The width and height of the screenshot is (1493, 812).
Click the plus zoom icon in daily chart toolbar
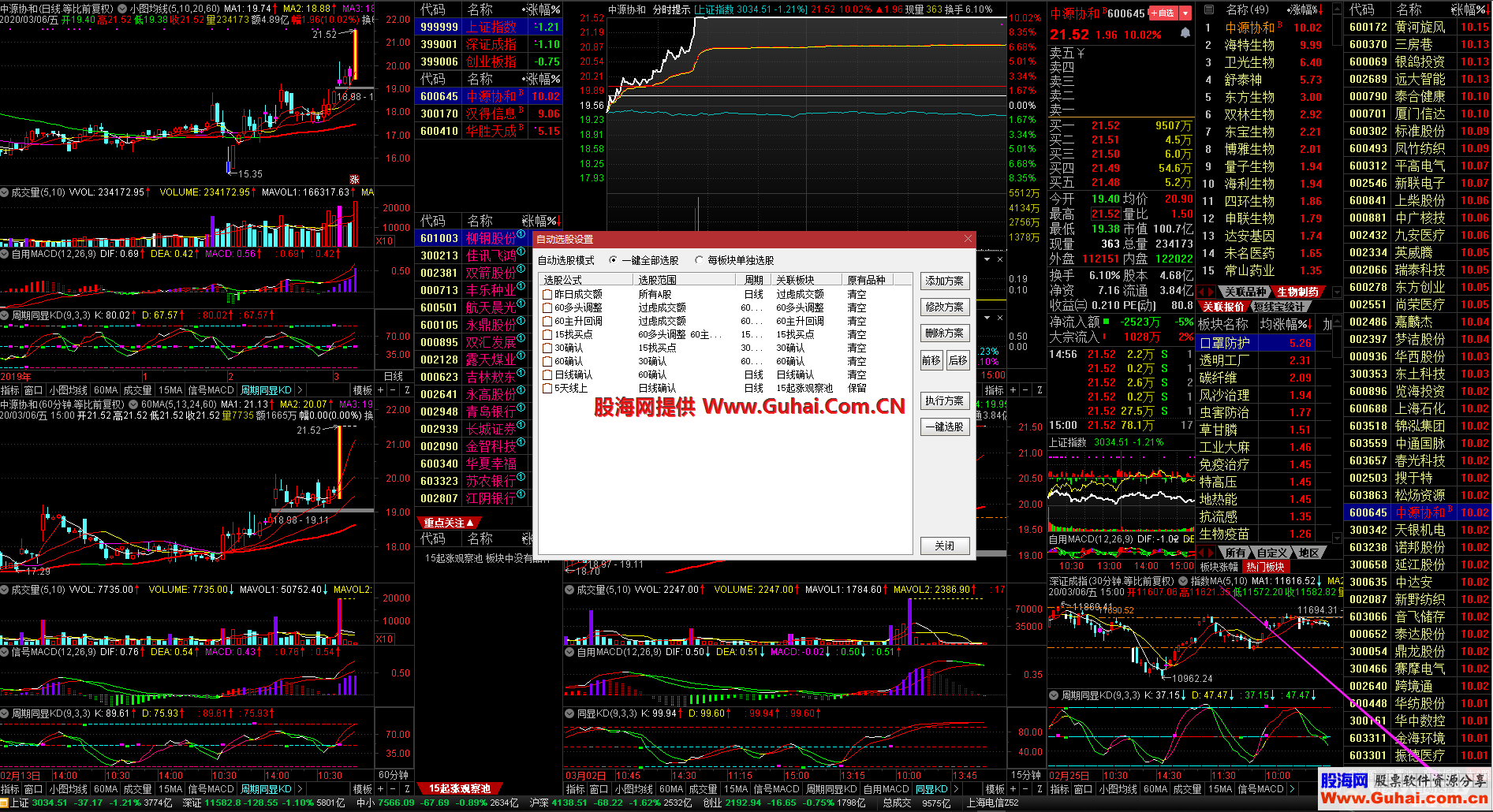tap(380, 390)
